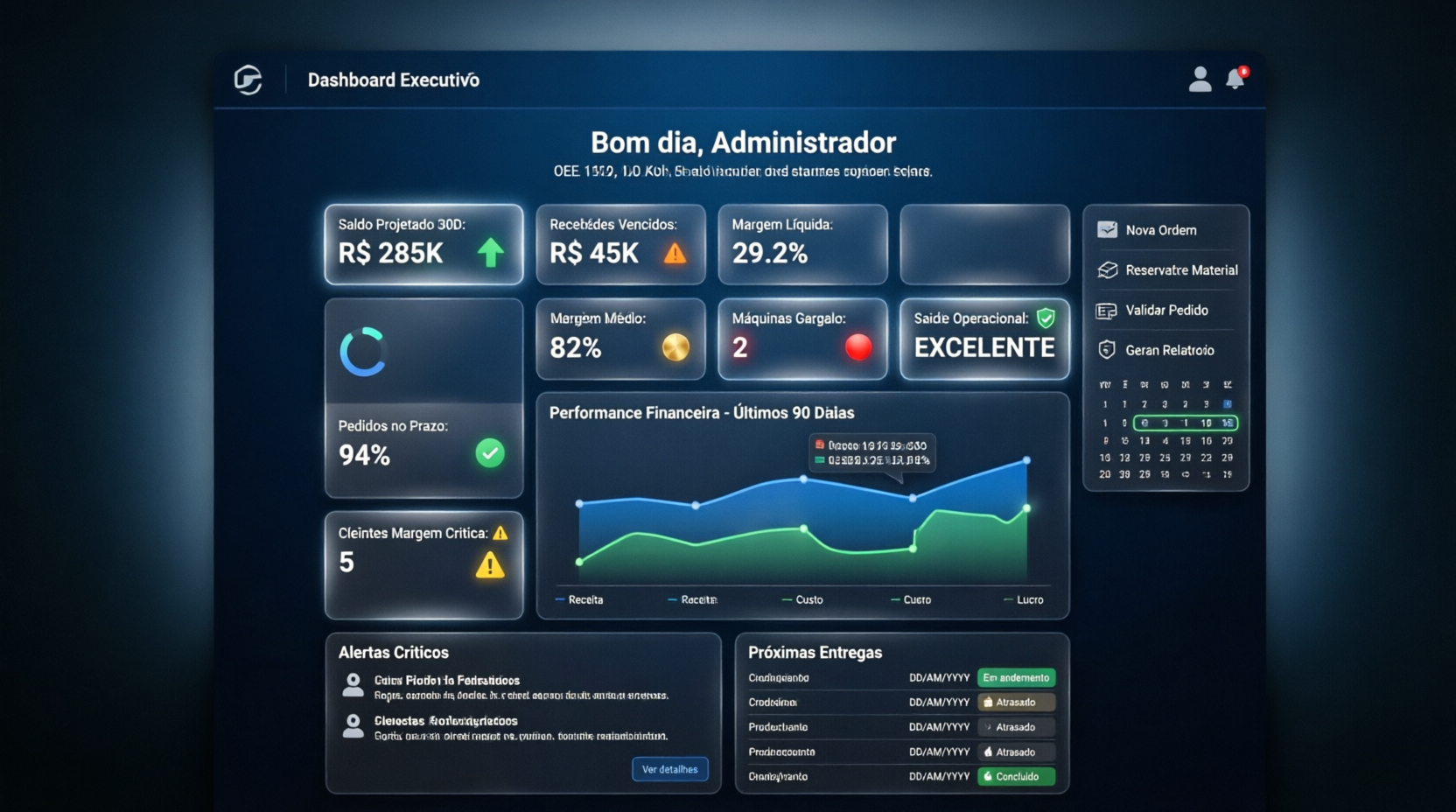Click the Concluído status label
The image size is (1456, 812).
(1016, 776)
